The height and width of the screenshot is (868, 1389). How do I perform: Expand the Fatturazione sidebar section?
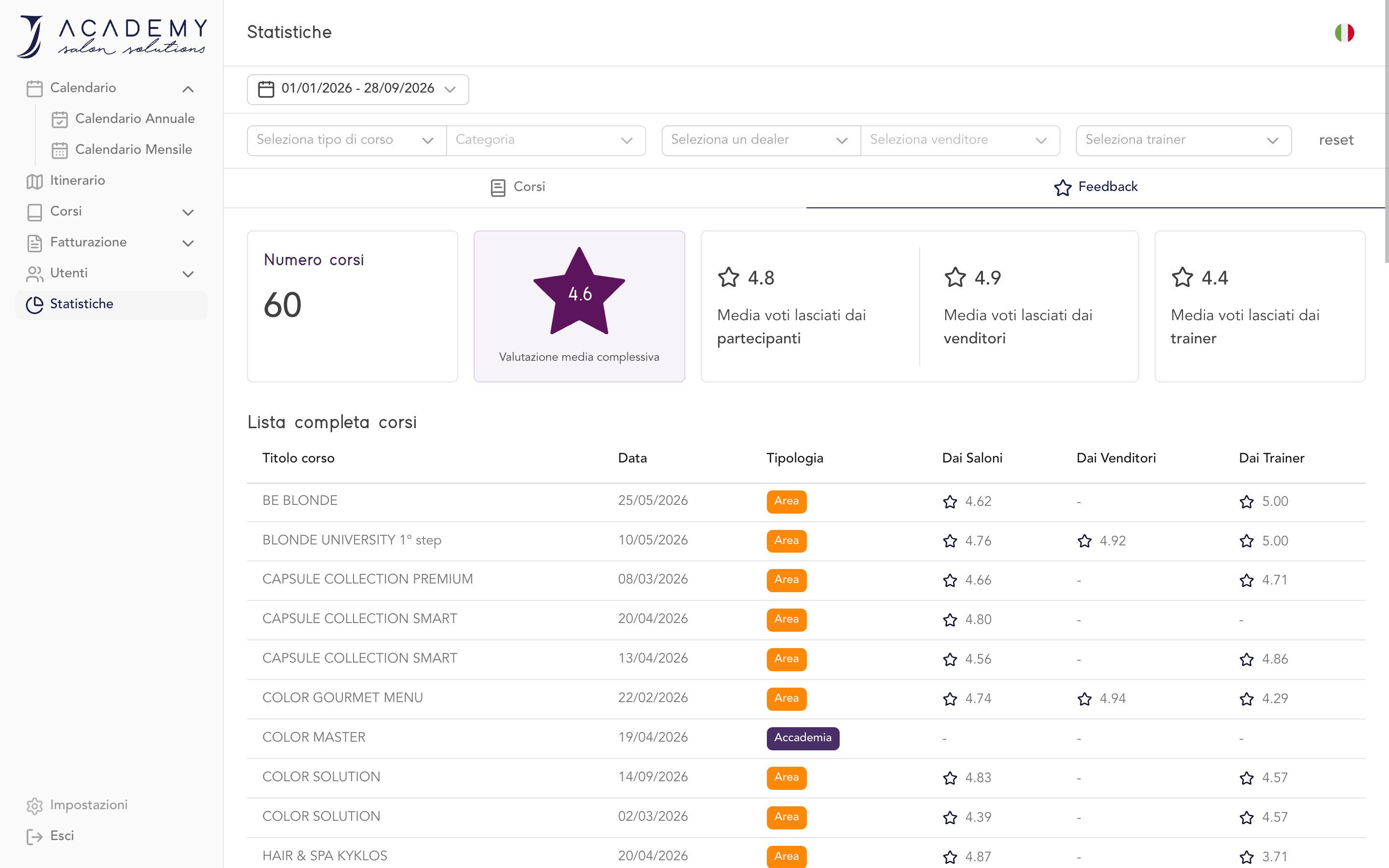(188, 244)
